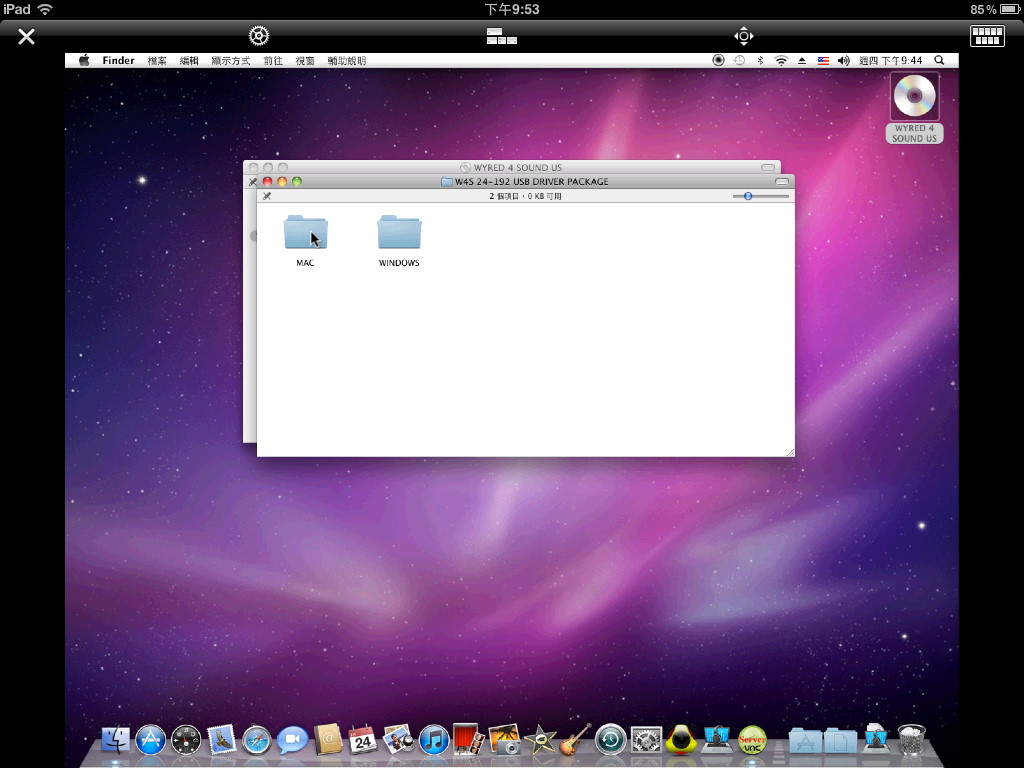Image resolution: width=1024 pixels, height=768 pixels.
Task: Launch the Server VNC app in Dock
Action: (752, 741)
